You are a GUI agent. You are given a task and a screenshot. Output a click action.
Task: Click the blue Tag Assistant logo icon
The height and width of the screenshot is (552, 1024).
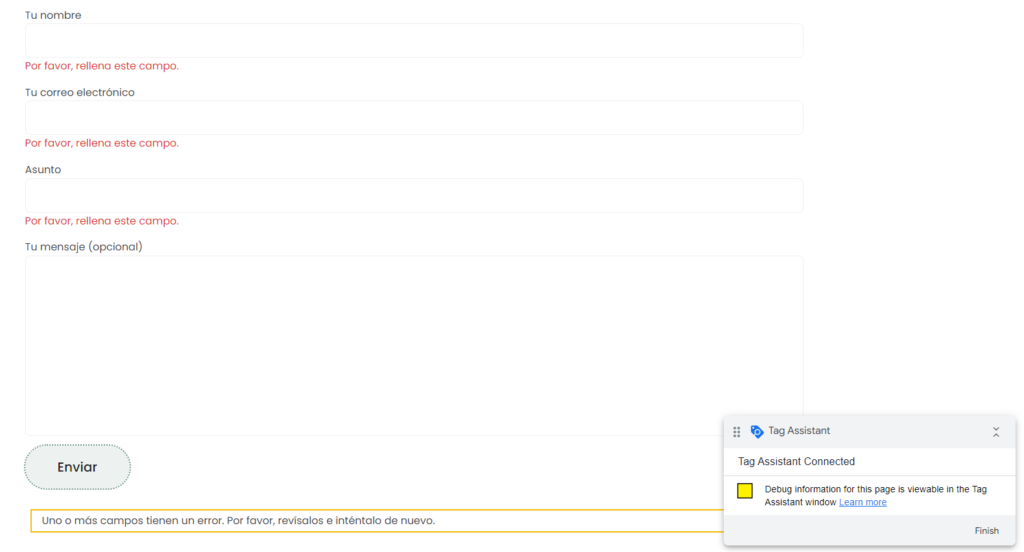pos(757,431)
